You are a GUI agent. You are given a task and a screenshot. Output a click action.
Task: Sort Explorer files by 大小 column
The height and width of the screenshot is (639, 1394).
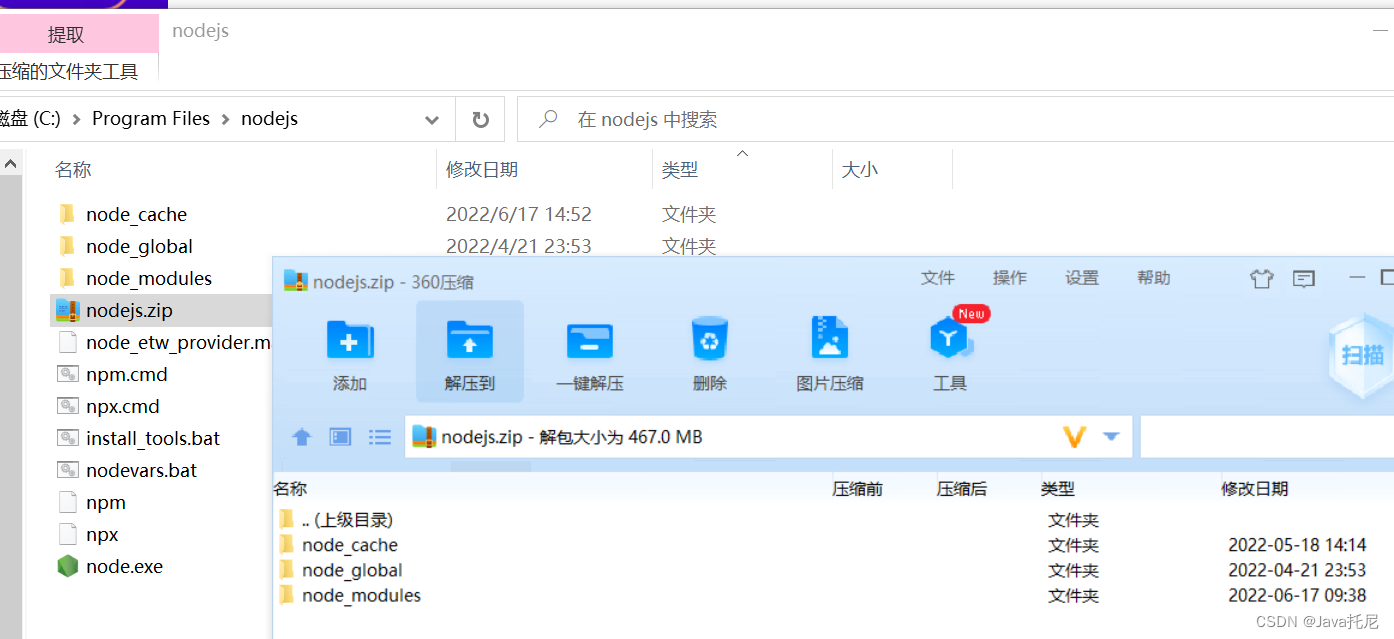860,170
